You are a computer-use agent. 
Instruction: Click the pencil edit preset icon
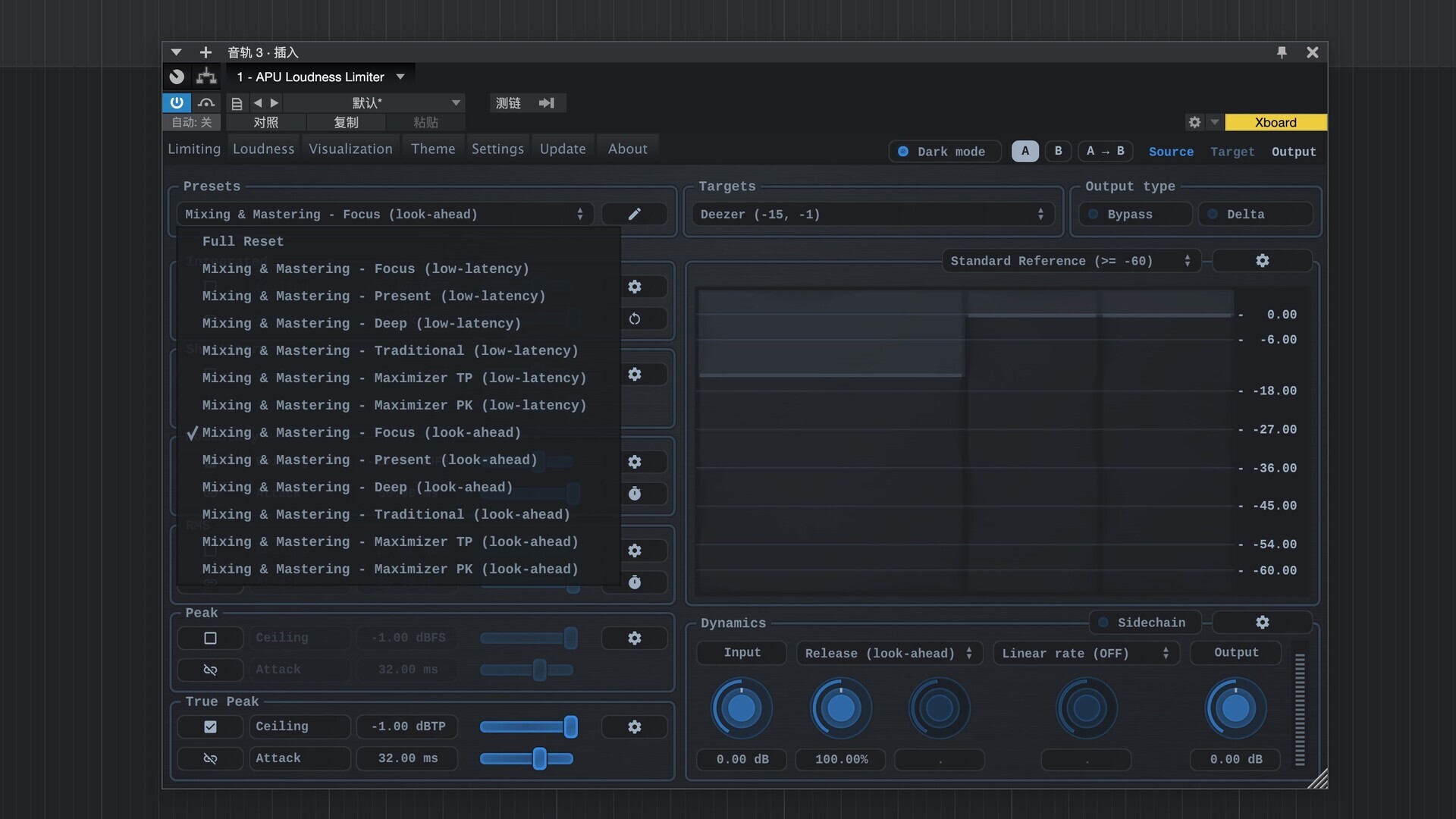point(635,214)
